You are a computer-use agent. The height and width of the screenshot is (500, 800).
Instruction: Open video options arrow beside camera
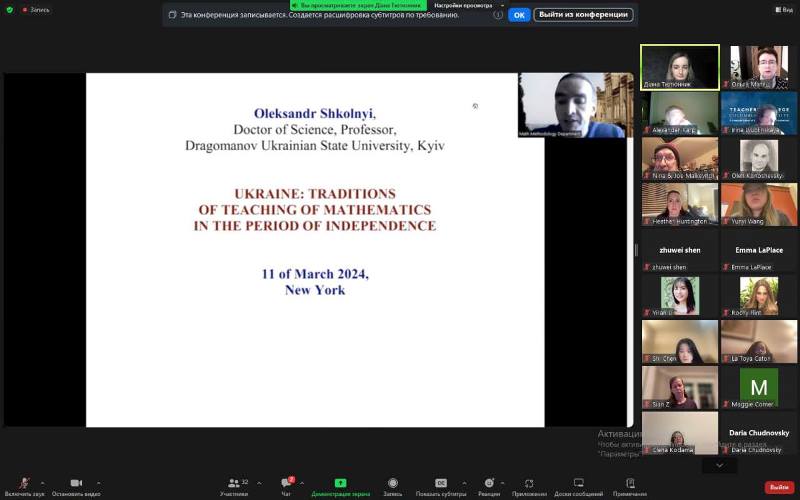coord(98,483)
